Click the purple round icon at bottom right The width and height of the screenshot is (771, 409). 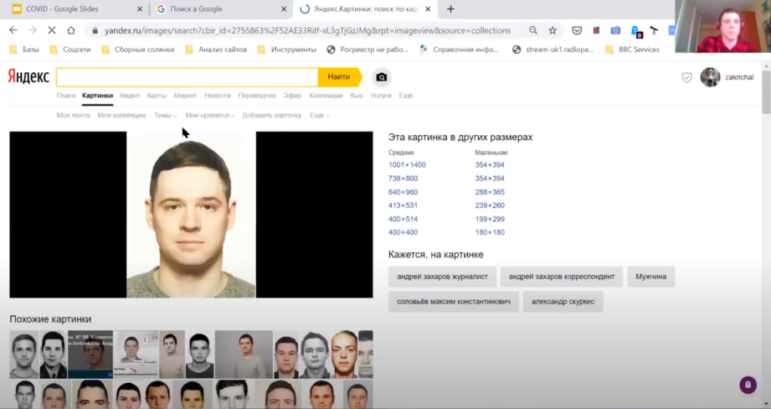click(x=747, y=385)
